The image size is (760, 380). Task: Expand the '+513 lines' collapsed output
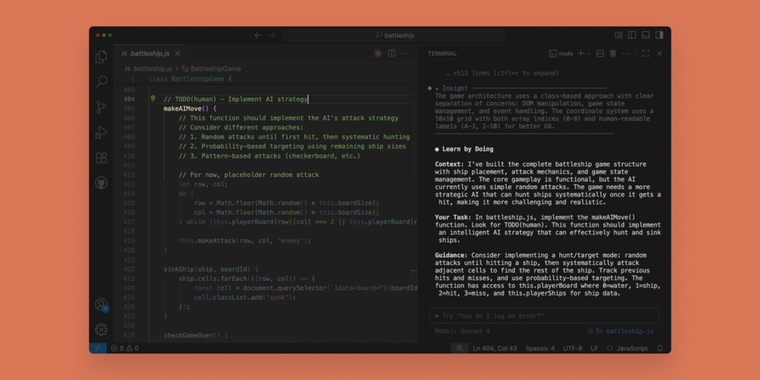click(502, 73)
